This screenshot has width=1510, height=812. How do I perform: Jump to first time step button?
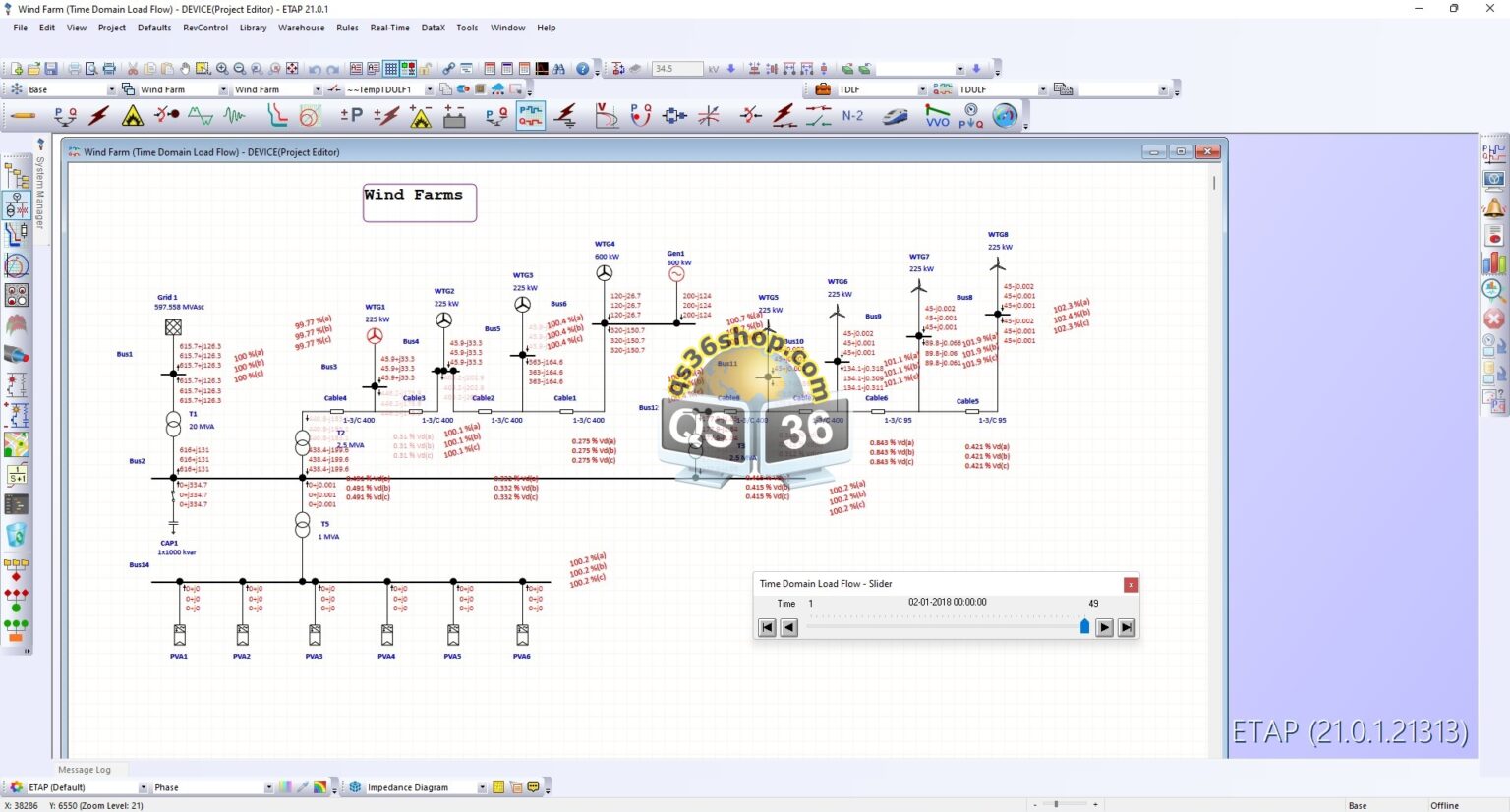[767, 627]
